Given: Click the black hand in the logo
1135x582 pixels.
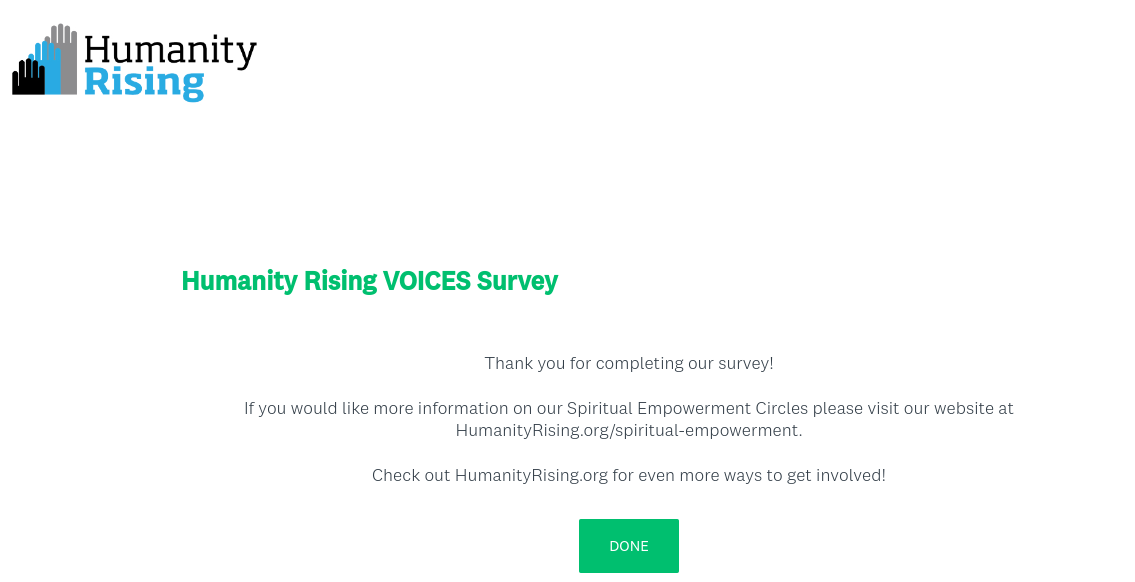Looking at the screenshot, I should tap(27, 78).
